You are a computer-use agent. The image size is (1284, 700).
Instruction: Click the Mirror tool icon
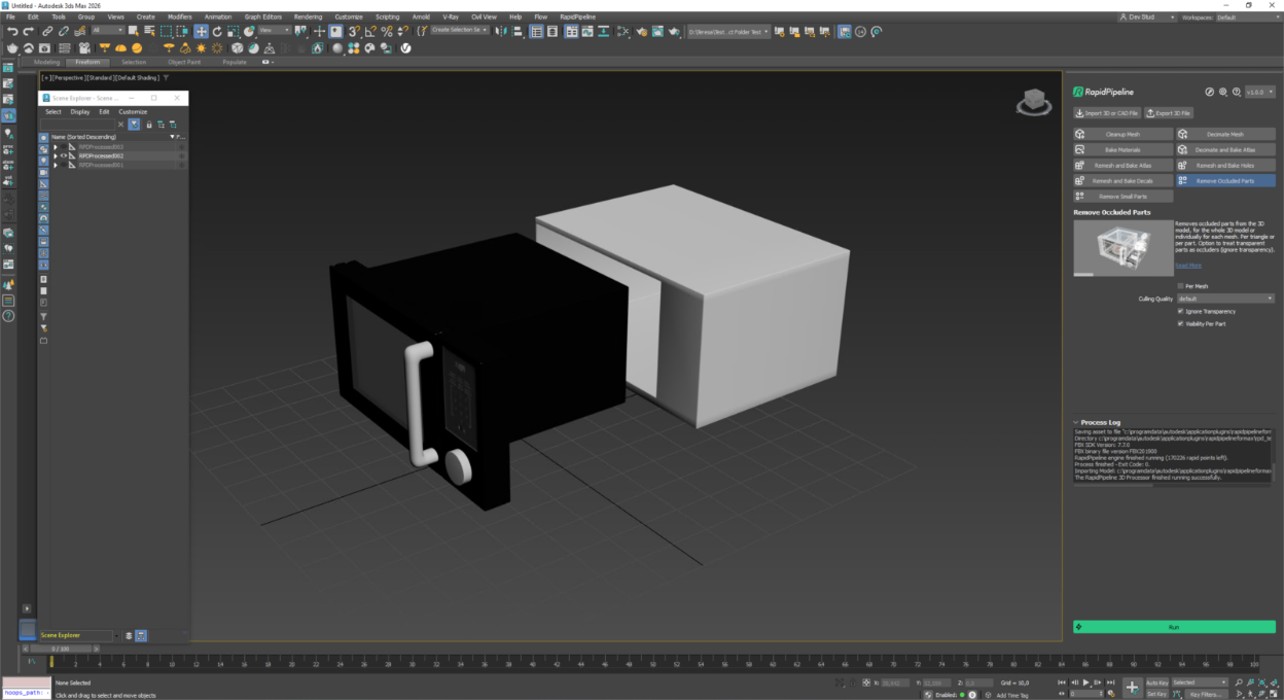tap(501, 32)
